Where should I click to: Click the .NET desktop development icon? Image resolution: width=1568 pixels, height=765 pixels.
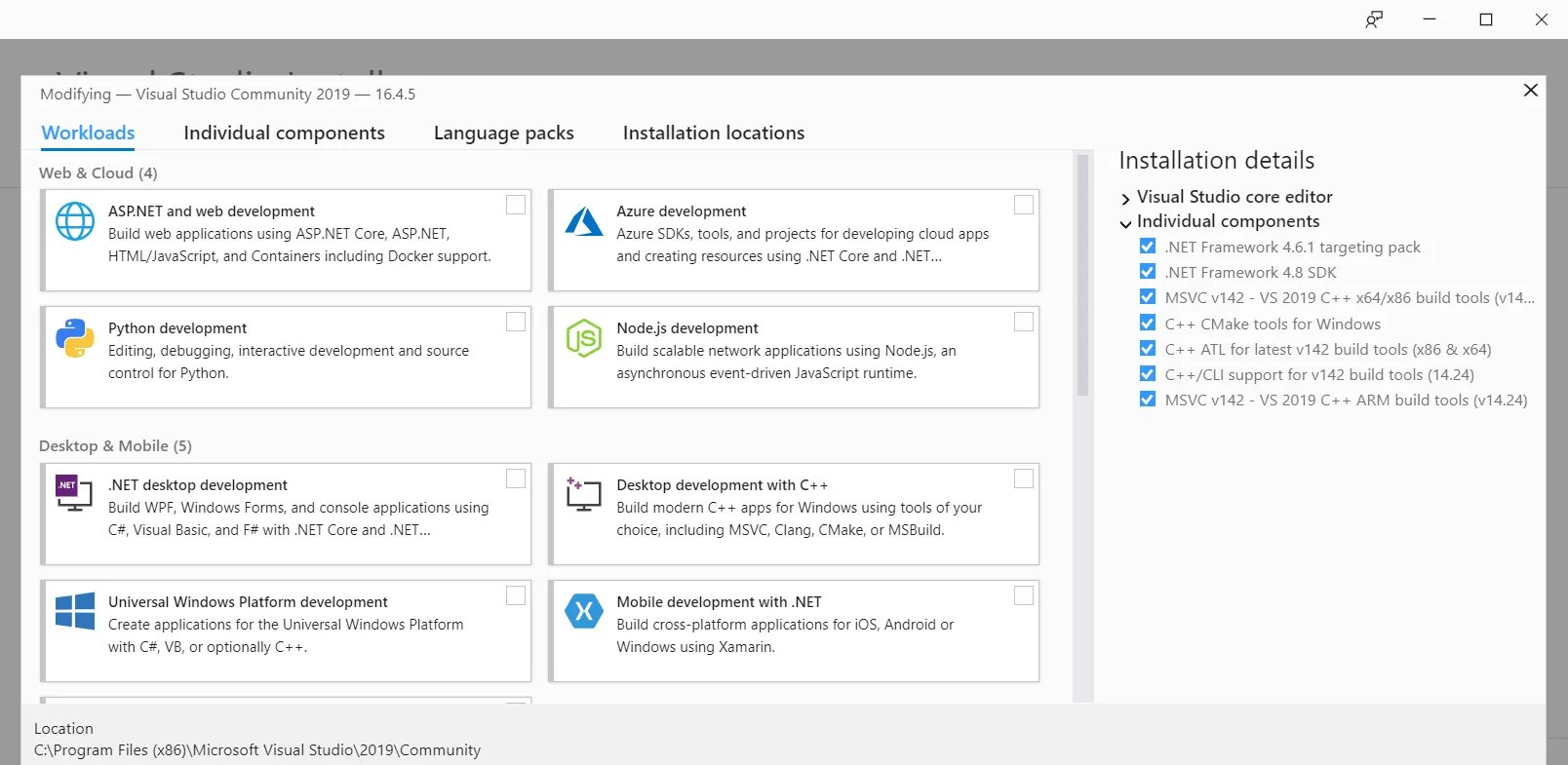(74, 494)
